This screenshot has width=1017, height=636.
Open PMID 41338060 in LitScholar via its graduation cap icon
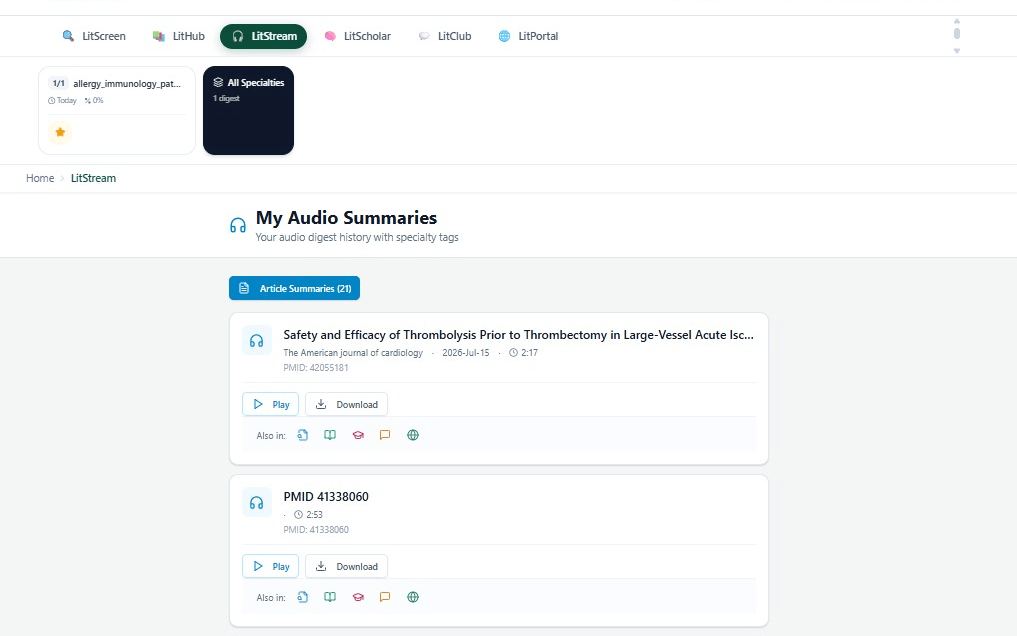coord(358,597)
